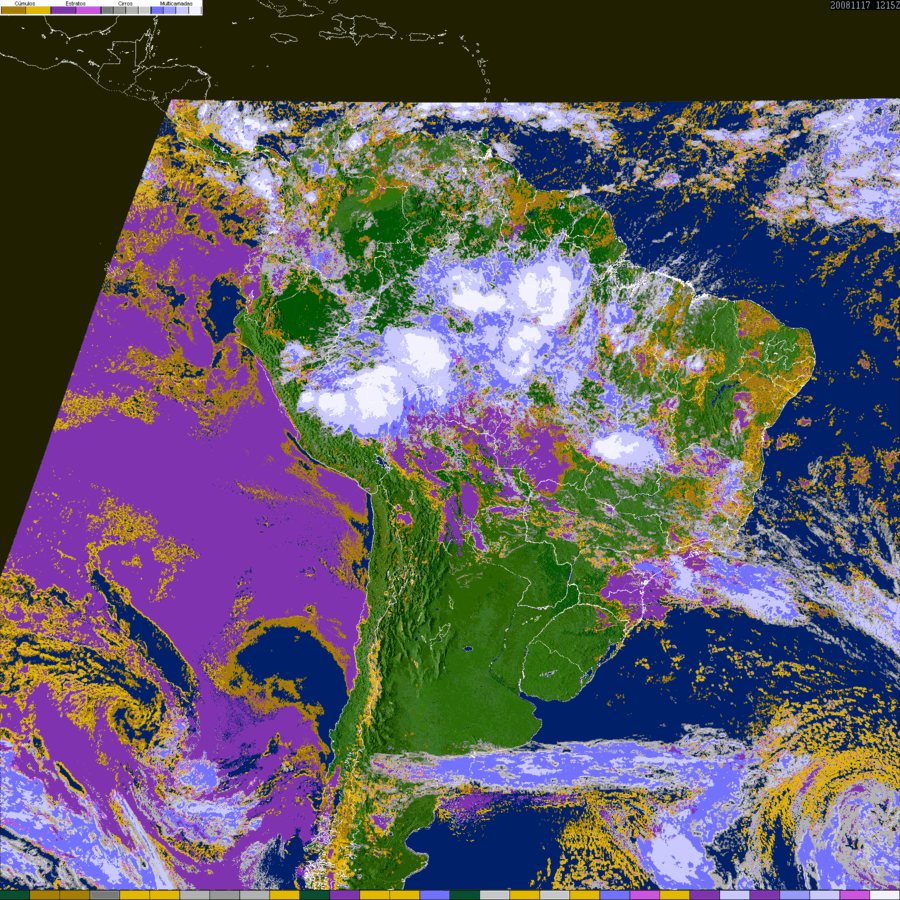Select the darkest gray Cirros legend swatch
The image size is (900, 900).
coord(107,10)
